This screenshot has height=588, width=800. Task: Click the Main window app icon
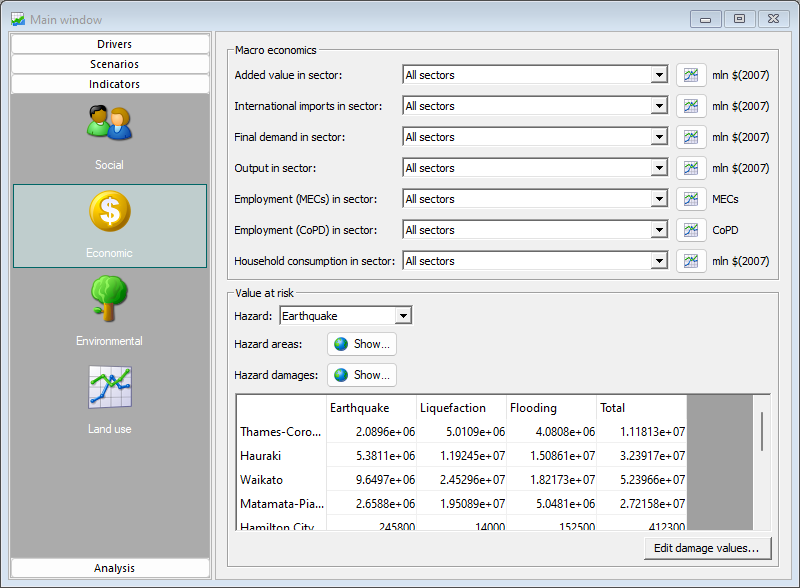point(18,19)
